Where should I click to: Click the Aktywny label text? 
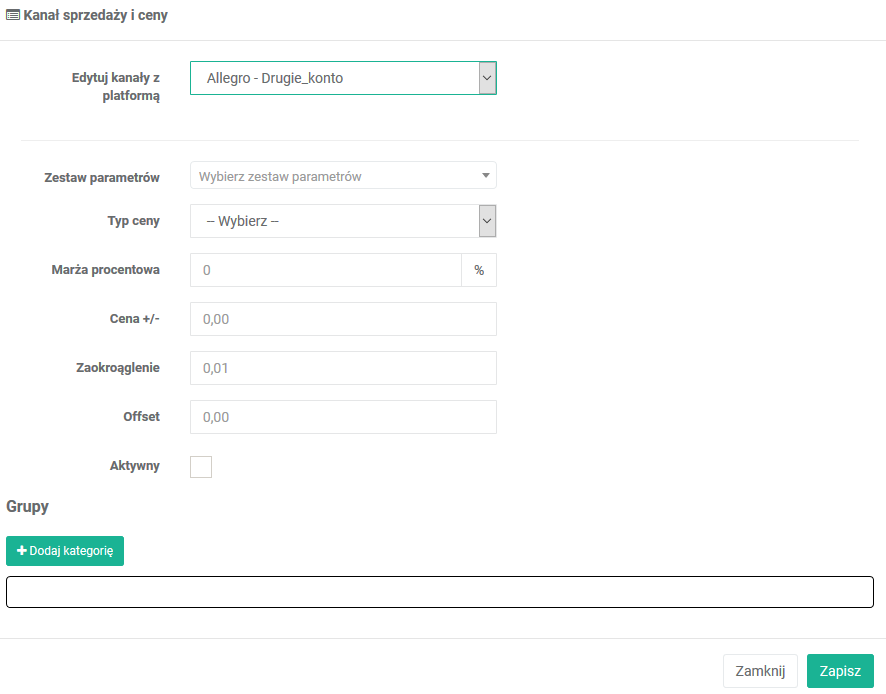coord(134,466)
